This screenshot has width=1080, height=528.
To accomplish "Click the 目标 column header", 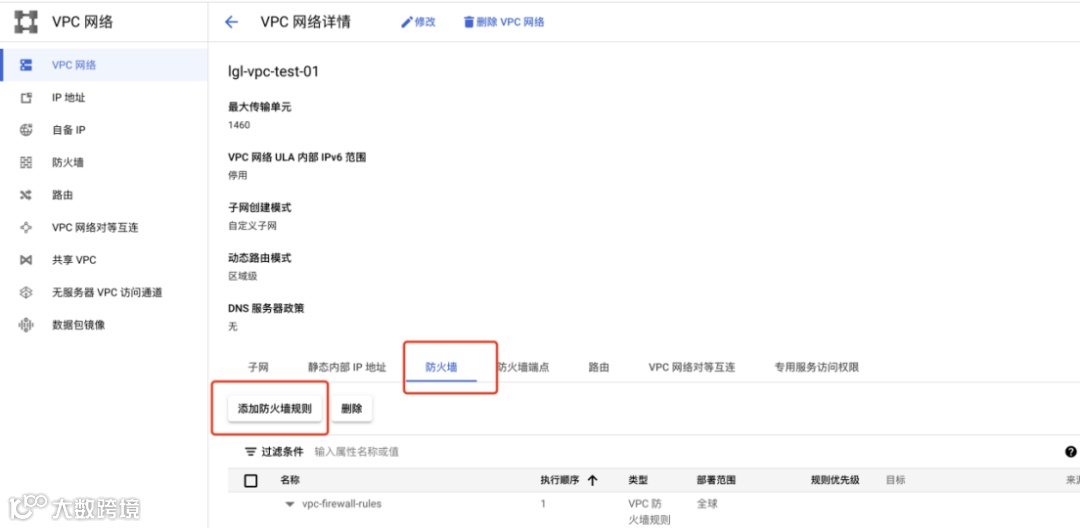I will point(895,481).
